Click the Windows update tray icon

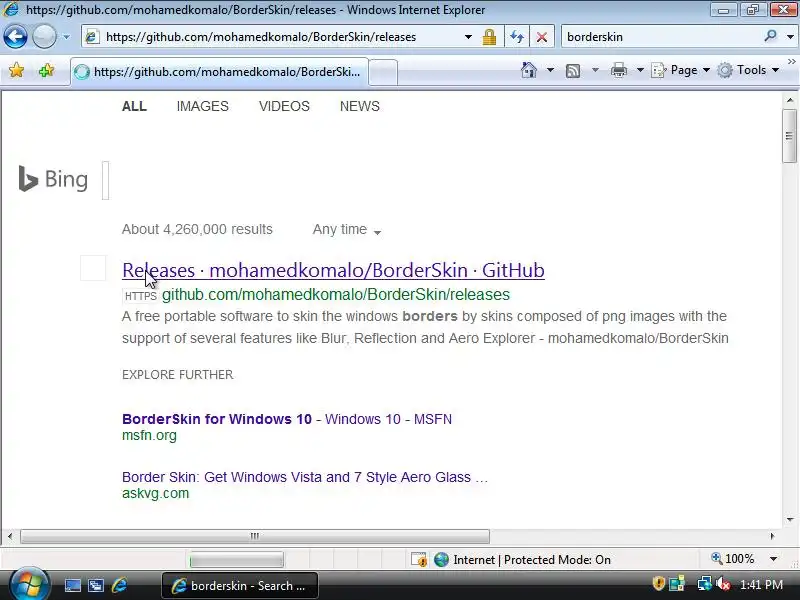[x=677, y=584]
